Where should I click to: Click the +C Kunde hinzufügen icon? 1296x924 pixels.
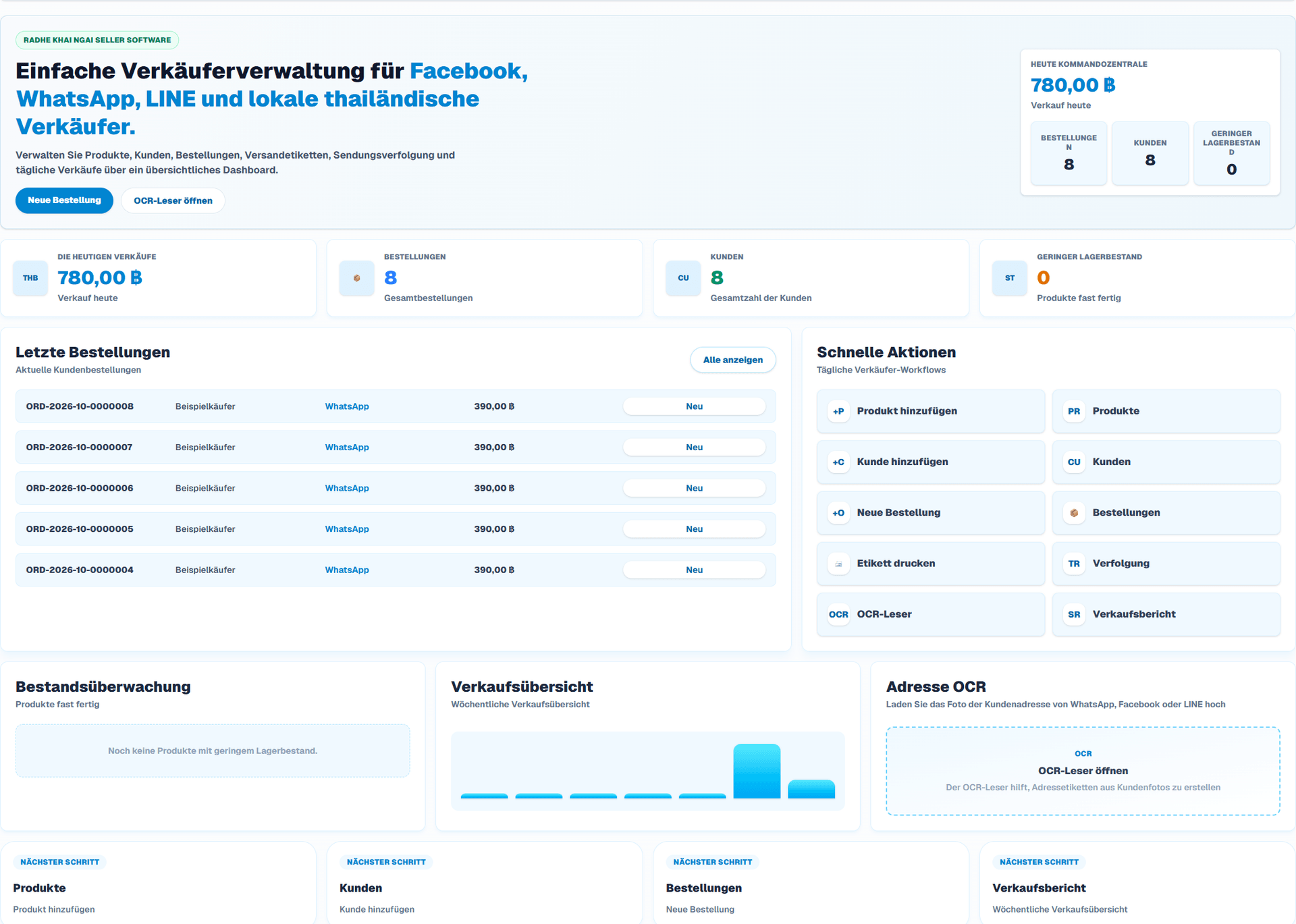pyautogui.click(x=838, y=462)
